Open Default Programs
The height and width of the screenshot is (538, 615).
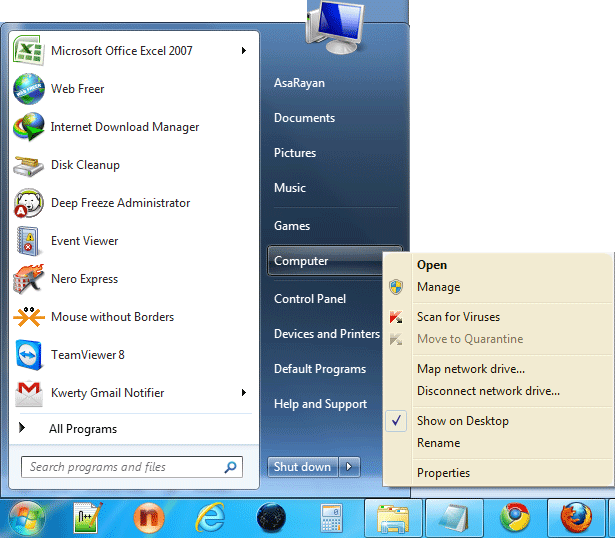(x=320, y=369)
